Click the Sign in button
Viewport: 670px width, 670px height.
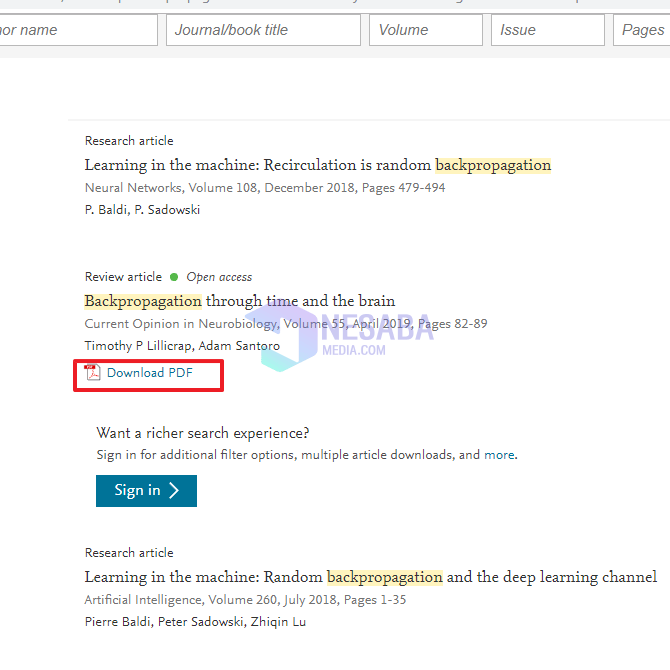pyautogui.click(x=146, y=491)
